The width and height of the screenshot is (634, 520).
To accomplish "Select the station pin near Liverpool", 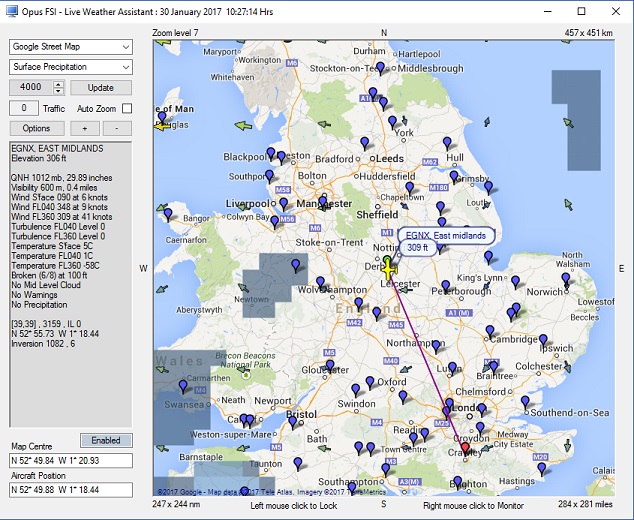I will (x=283, y=203).
